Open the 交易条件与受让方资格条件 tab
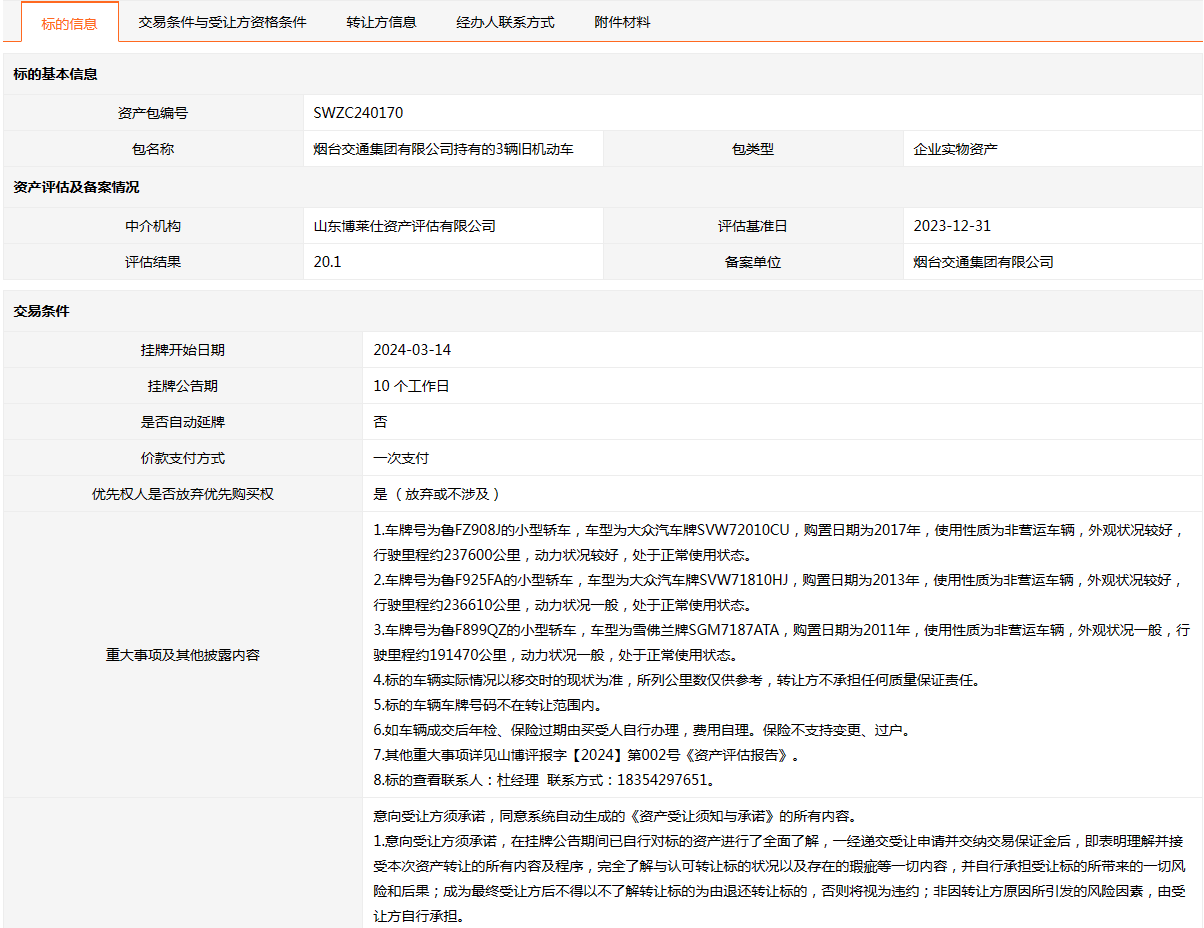The width and height of the screenshot is (1204, 928). point(222,22)
